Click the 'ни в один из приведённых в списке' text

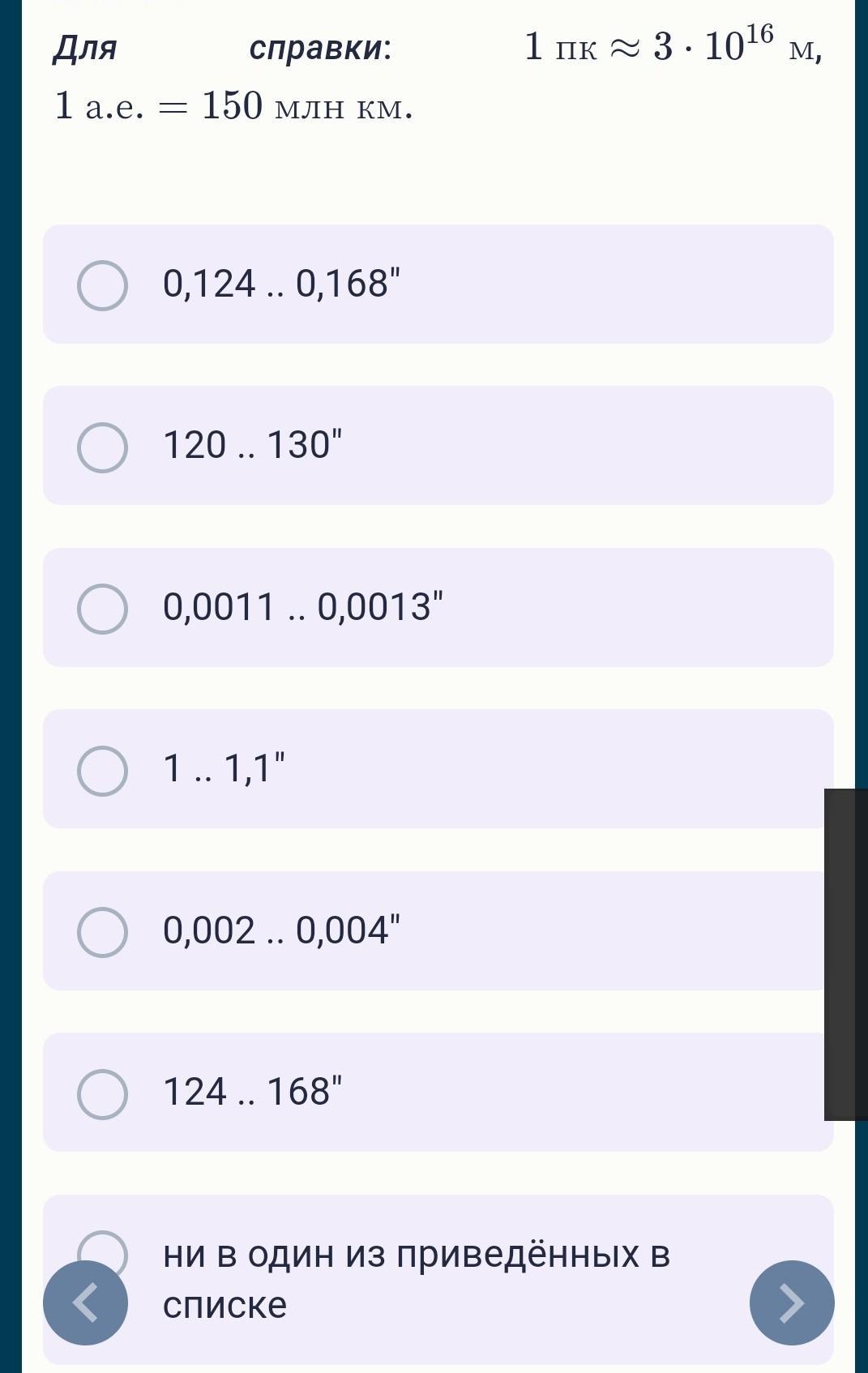416,1278
